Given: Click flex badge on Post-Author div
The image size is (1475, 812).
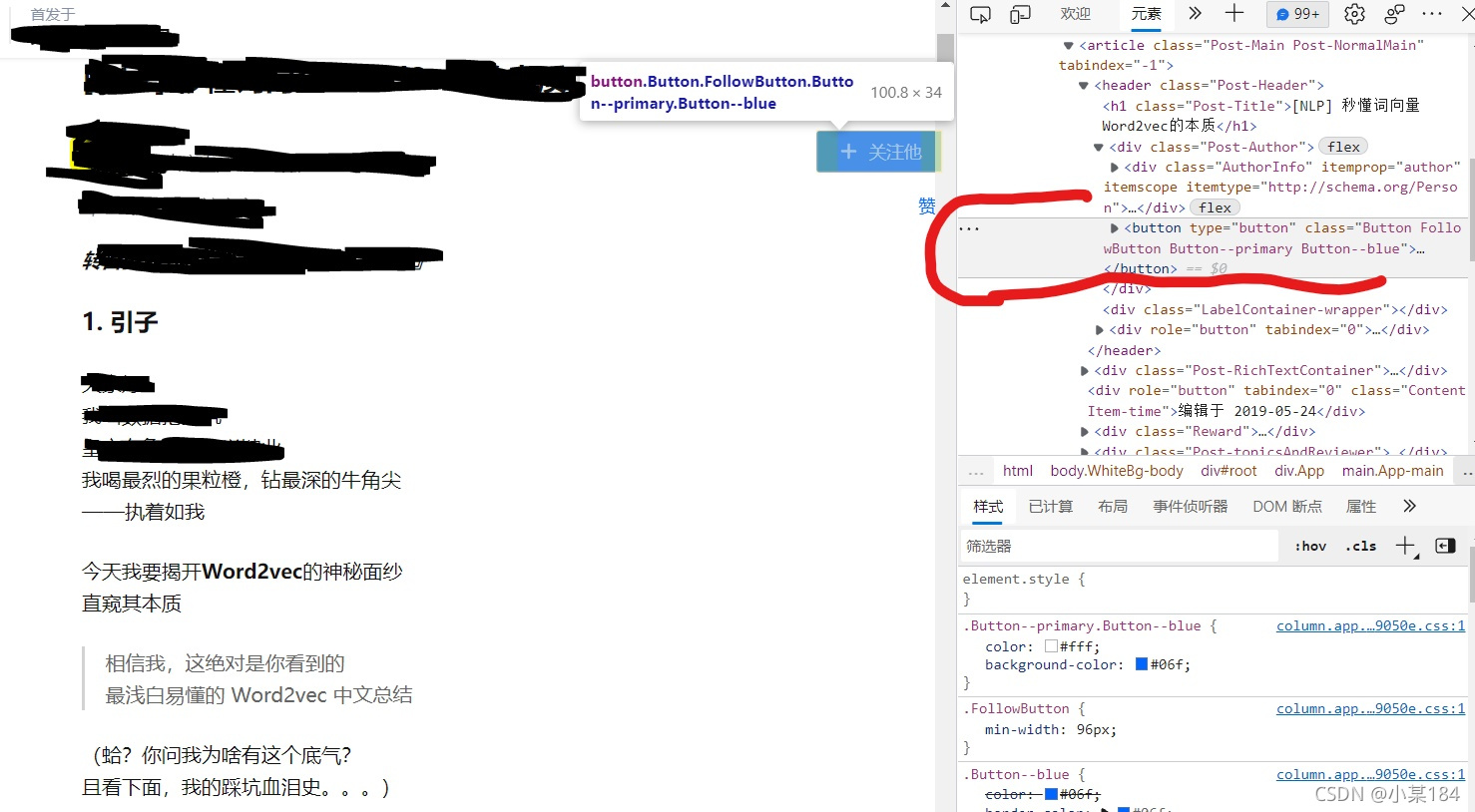Looking at the screenshot, I should coord(1343,147).
